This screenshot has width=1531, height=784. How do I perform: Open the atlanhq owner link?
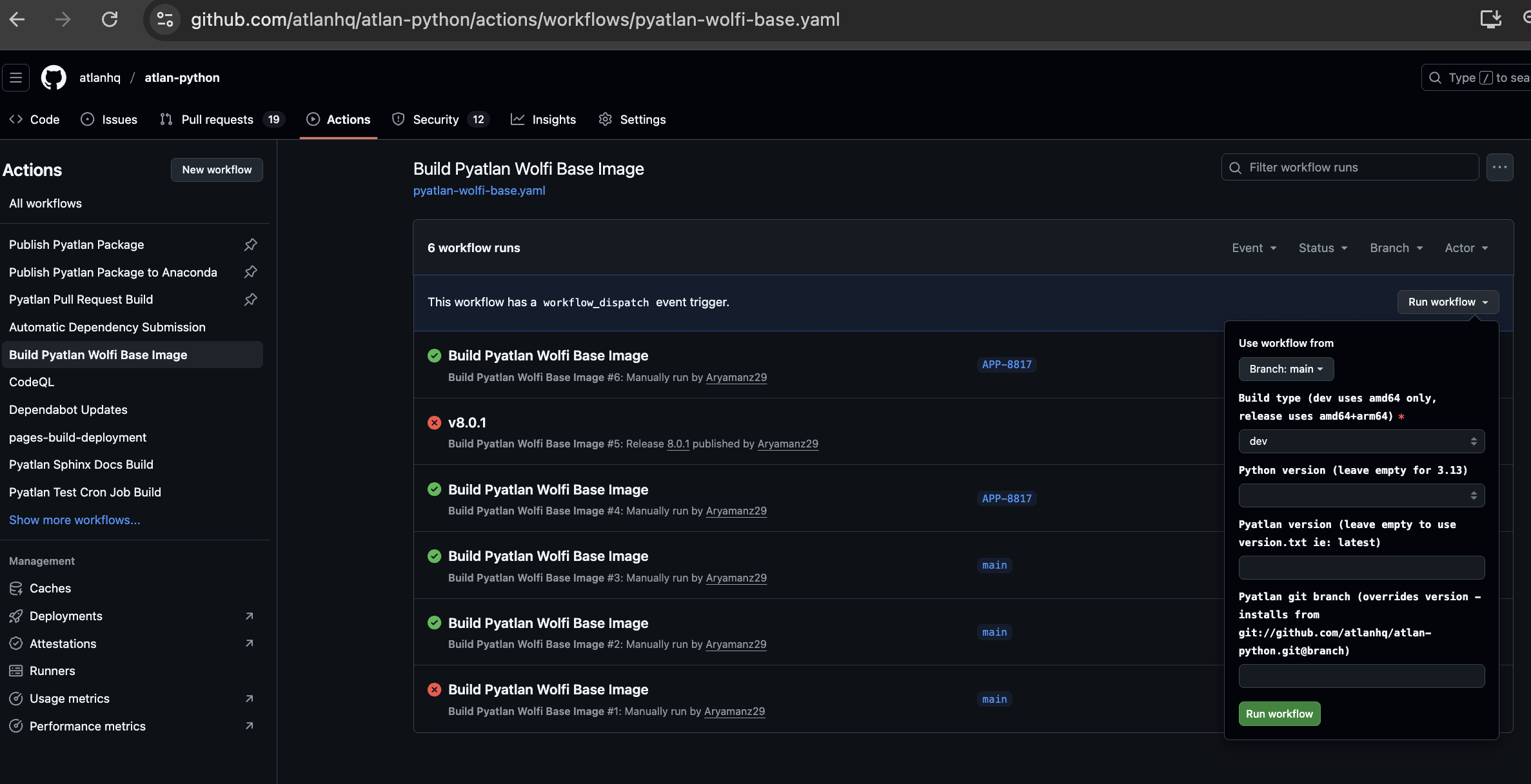(100, 77)
